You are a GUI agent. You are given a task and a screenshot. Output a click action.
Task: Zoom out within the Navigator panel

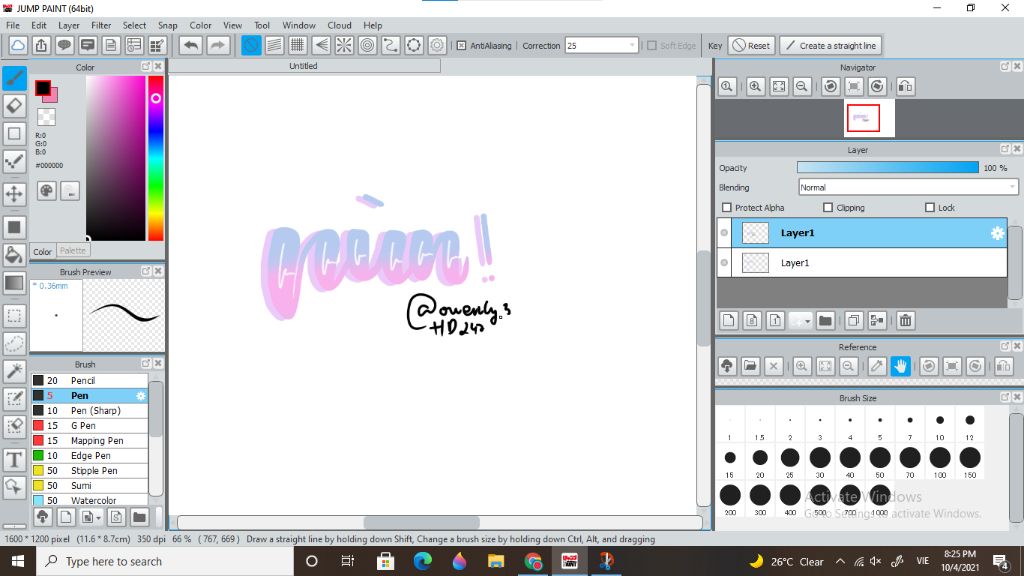[802, 86]
